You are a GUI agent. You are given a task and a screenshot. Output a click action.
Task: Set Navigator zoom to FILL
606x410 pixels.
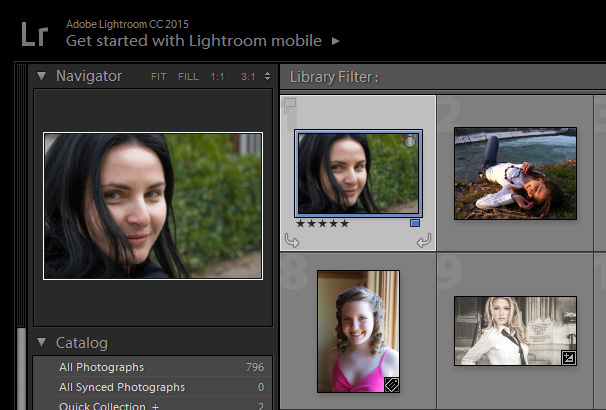188,77
